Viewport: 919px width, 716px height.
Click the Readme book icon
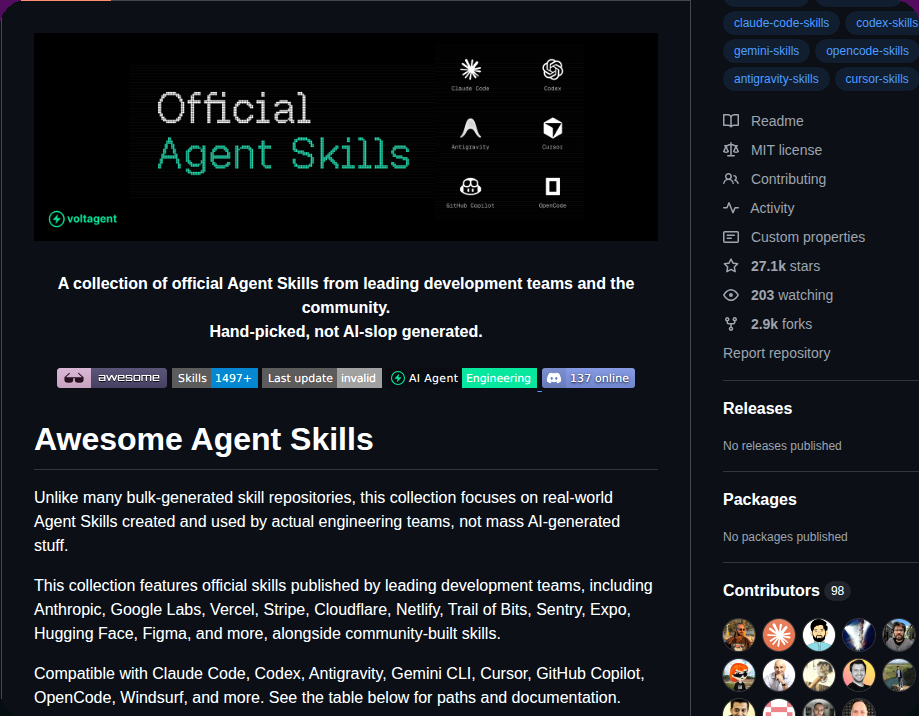pyautogui.click(x=731, y=121)
